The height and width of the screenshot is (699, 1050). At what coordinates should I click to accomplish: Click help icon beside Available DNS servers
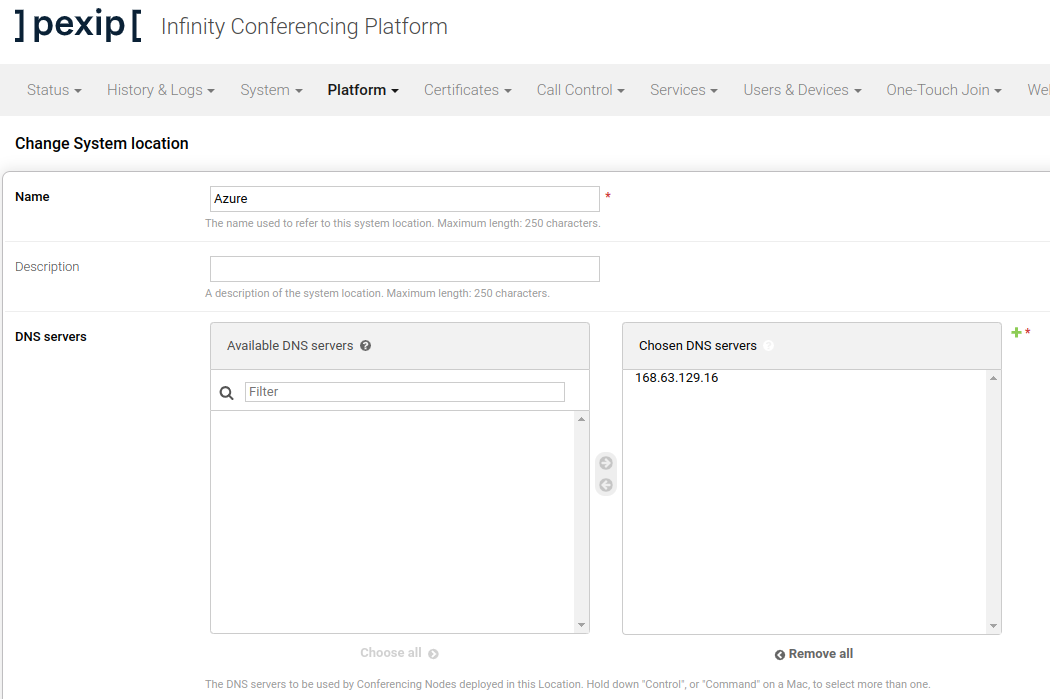[366, 346]
